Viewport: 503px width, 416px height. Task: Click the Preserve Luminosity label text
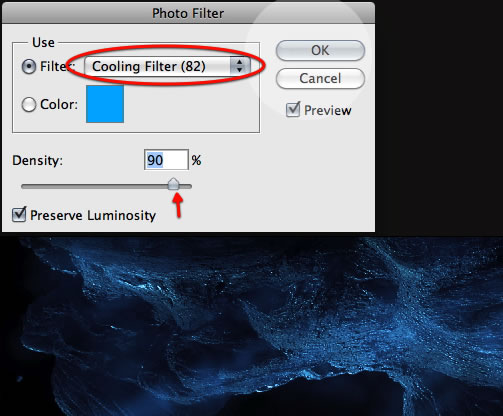(93, 215)
